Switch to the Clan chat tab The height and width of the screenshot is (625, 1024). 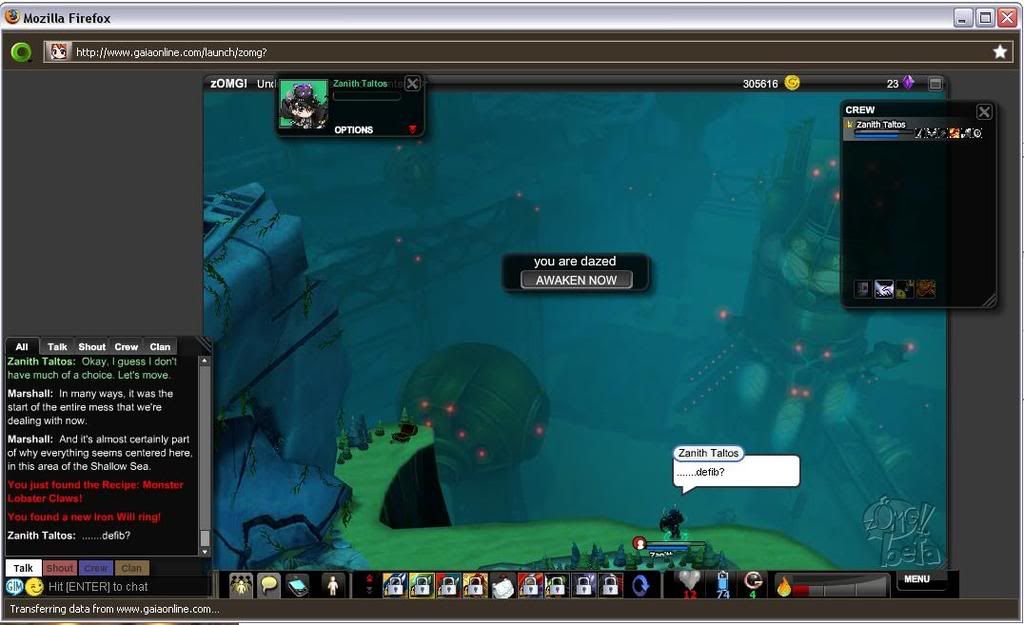tap(160, 347)
